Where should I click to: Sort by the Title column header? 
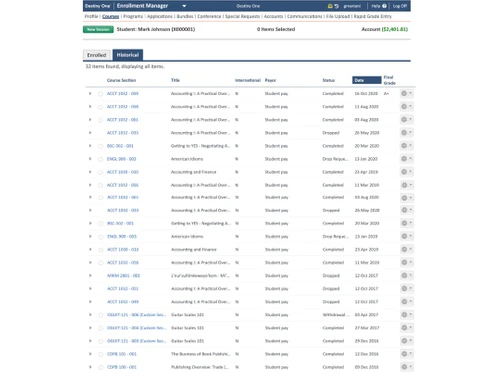click(175, 80)
